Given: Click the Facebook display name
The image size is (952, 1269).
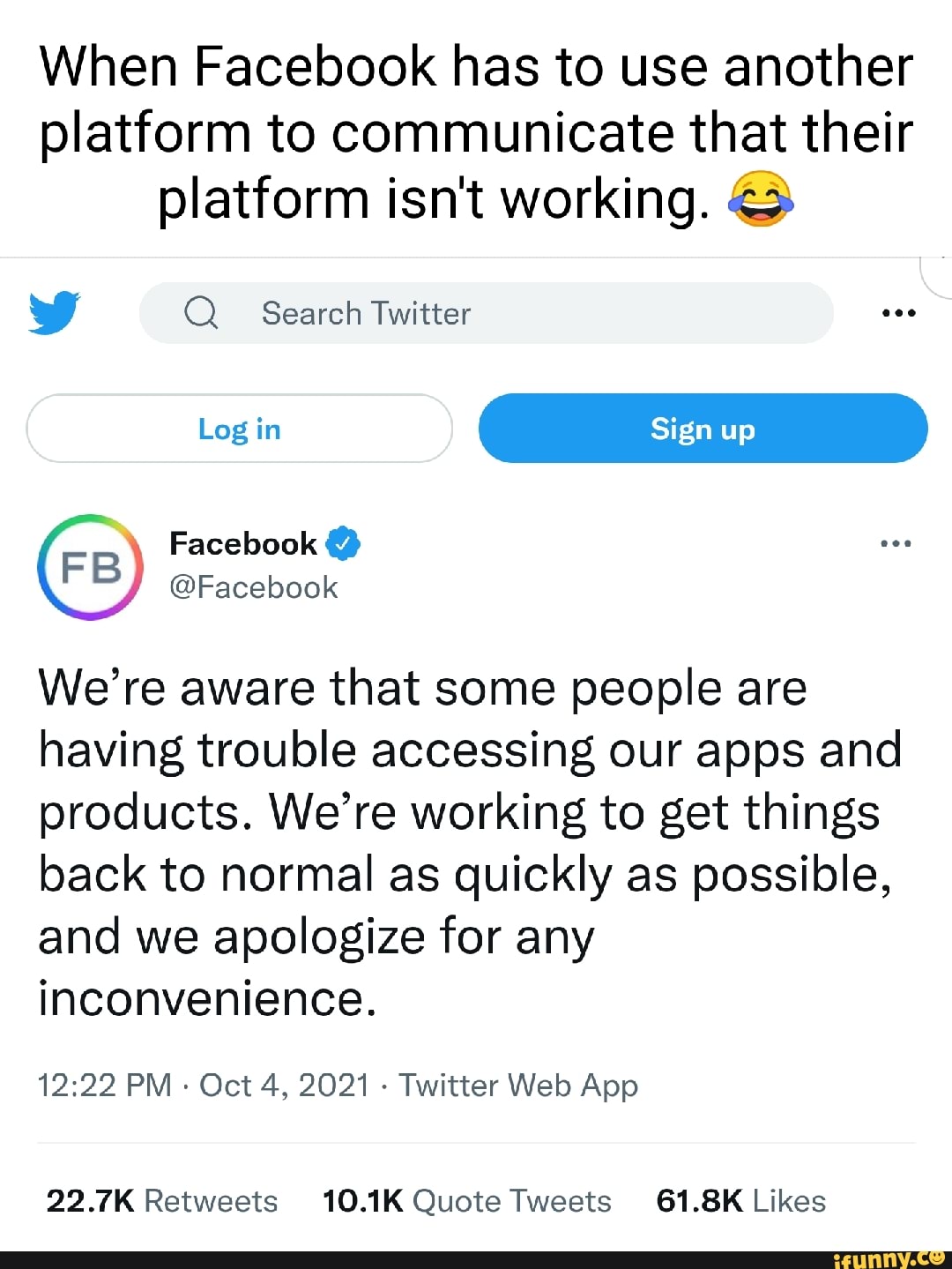Looking at the screenshot, I should click(242, 544).
